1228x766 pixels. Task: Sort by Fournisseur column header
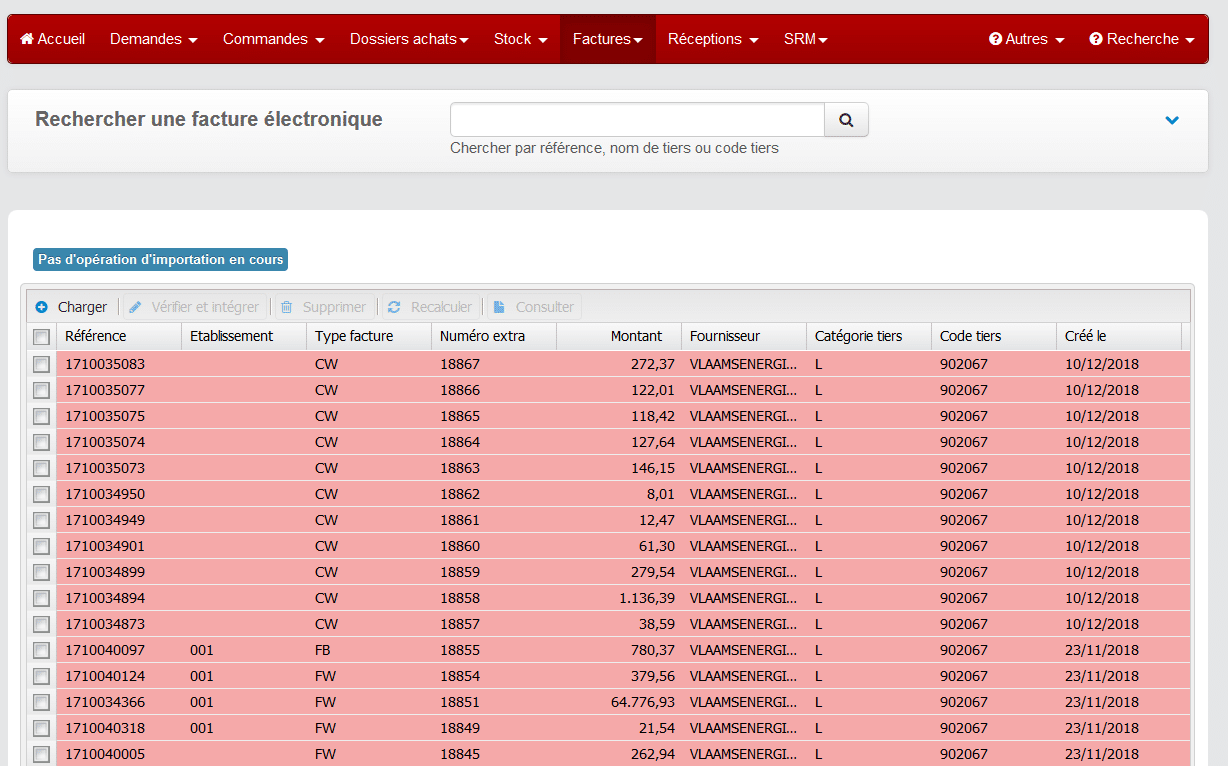[x=744, y=336]
